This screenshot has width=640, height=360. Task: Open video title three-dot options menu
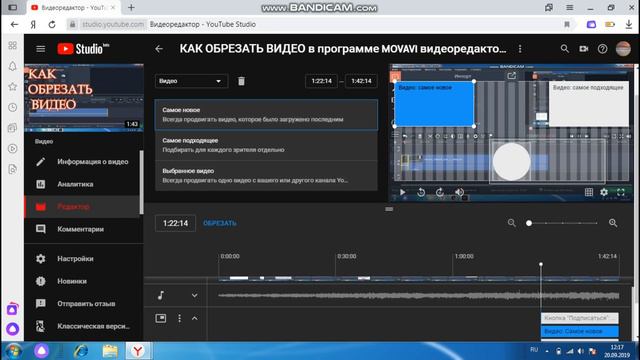pyautogui.click(x=520, y=49)
